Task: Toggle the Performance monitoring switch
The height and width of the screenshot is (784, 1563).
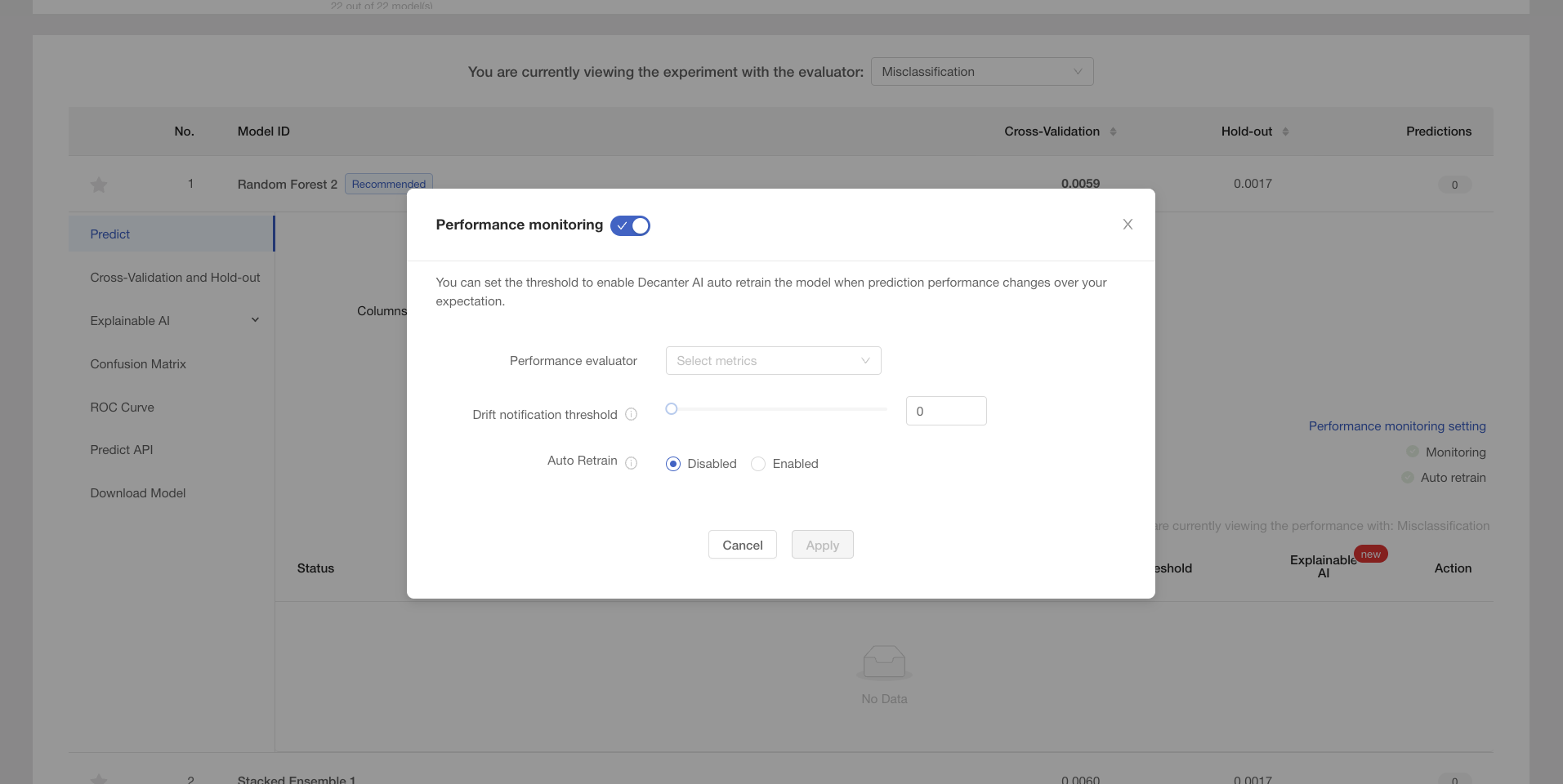Action: [x=630, y=225]
